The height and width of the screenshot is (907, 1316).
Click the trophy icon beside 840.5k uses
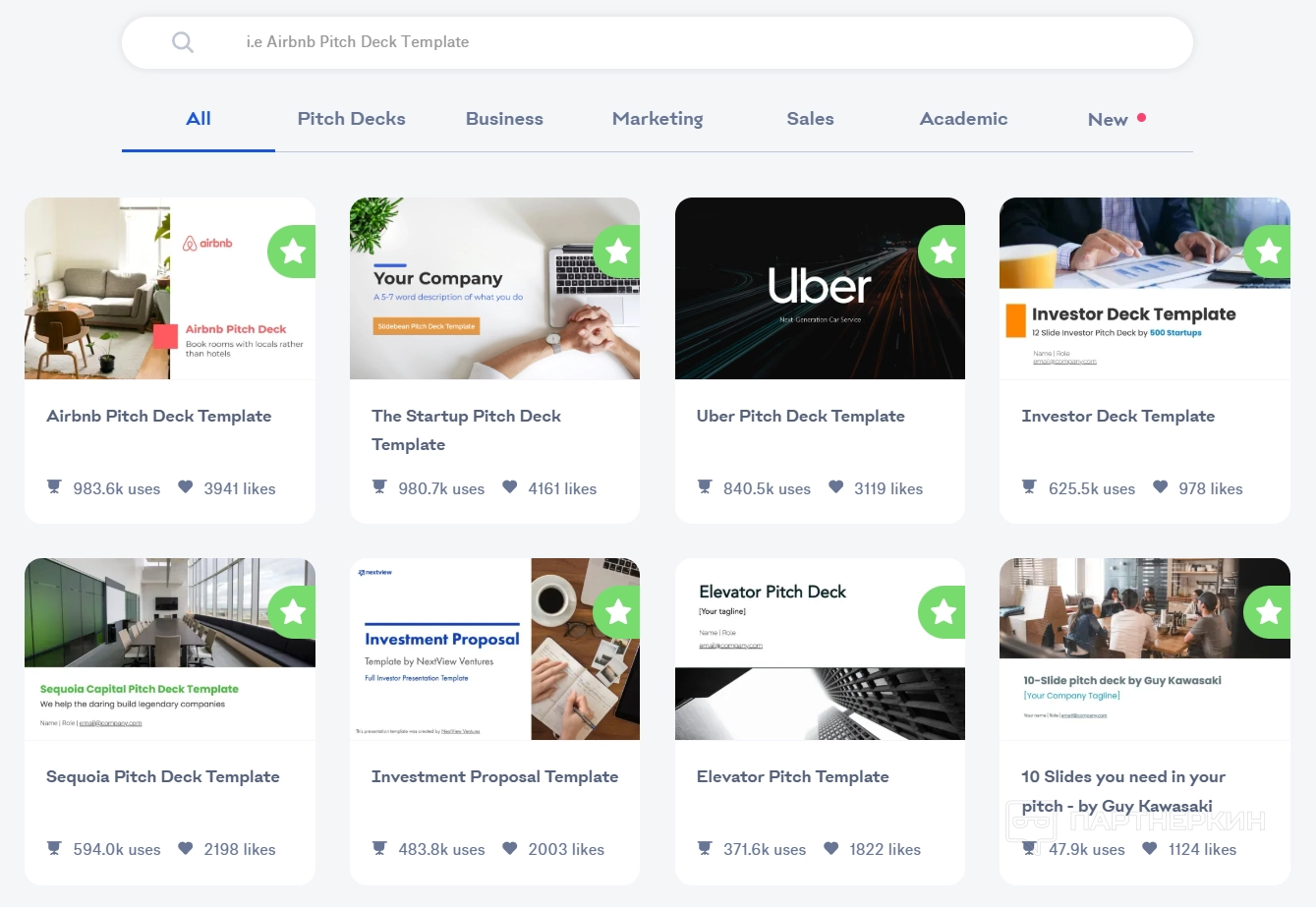coord(705,487)
